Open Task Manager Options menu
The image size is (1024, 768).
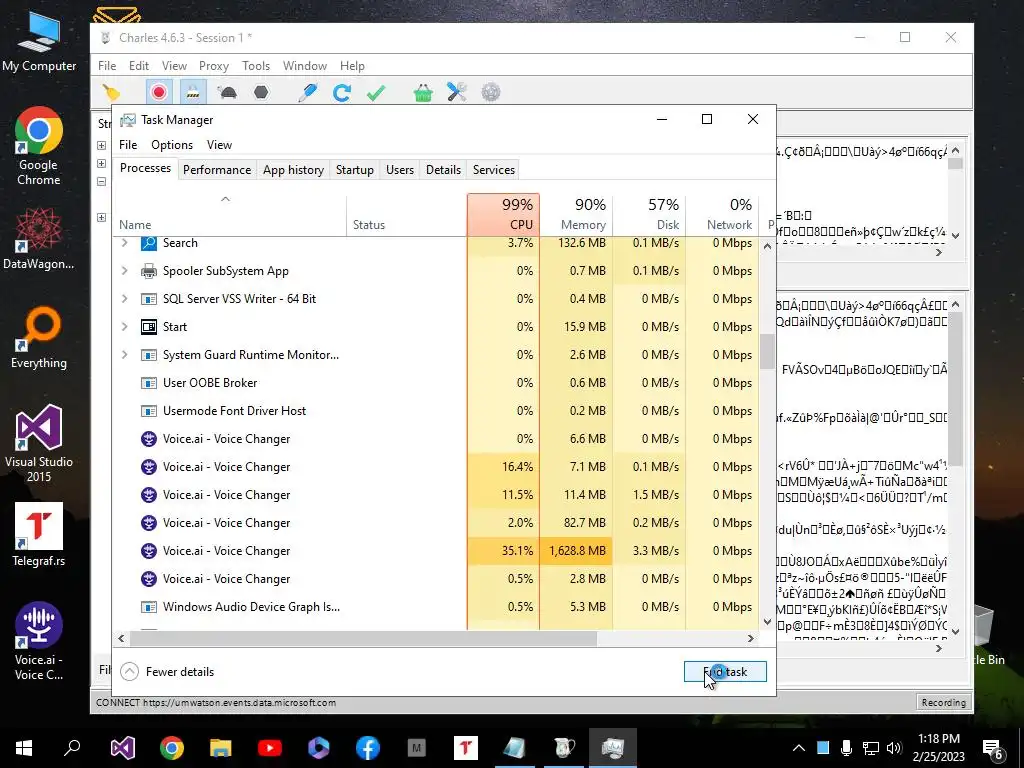172,145
